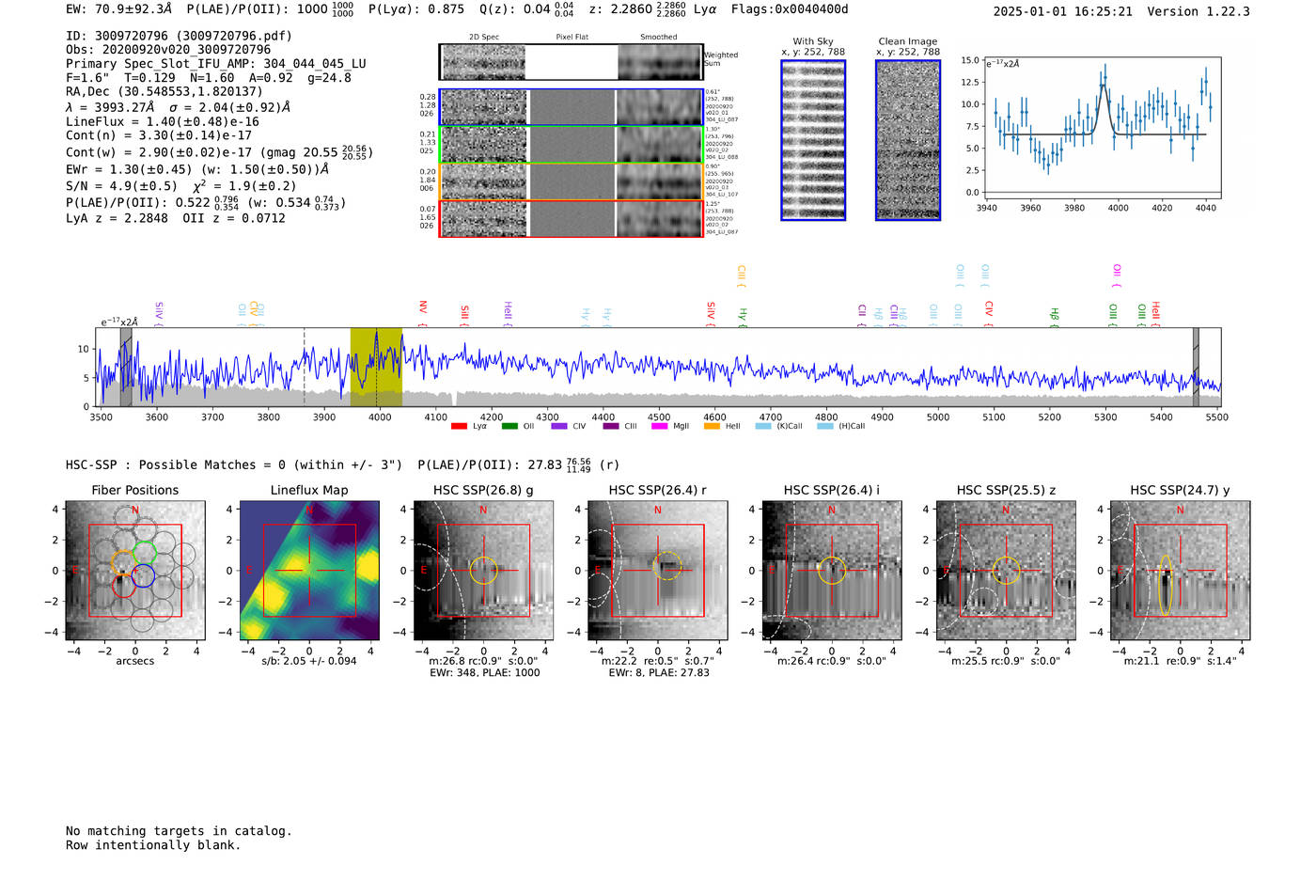The height and width of the screenshot is (896, 1316).
Task: Click the 304_LU_107 fiber label
Action: pyautogui.click(x=722, y=195)
